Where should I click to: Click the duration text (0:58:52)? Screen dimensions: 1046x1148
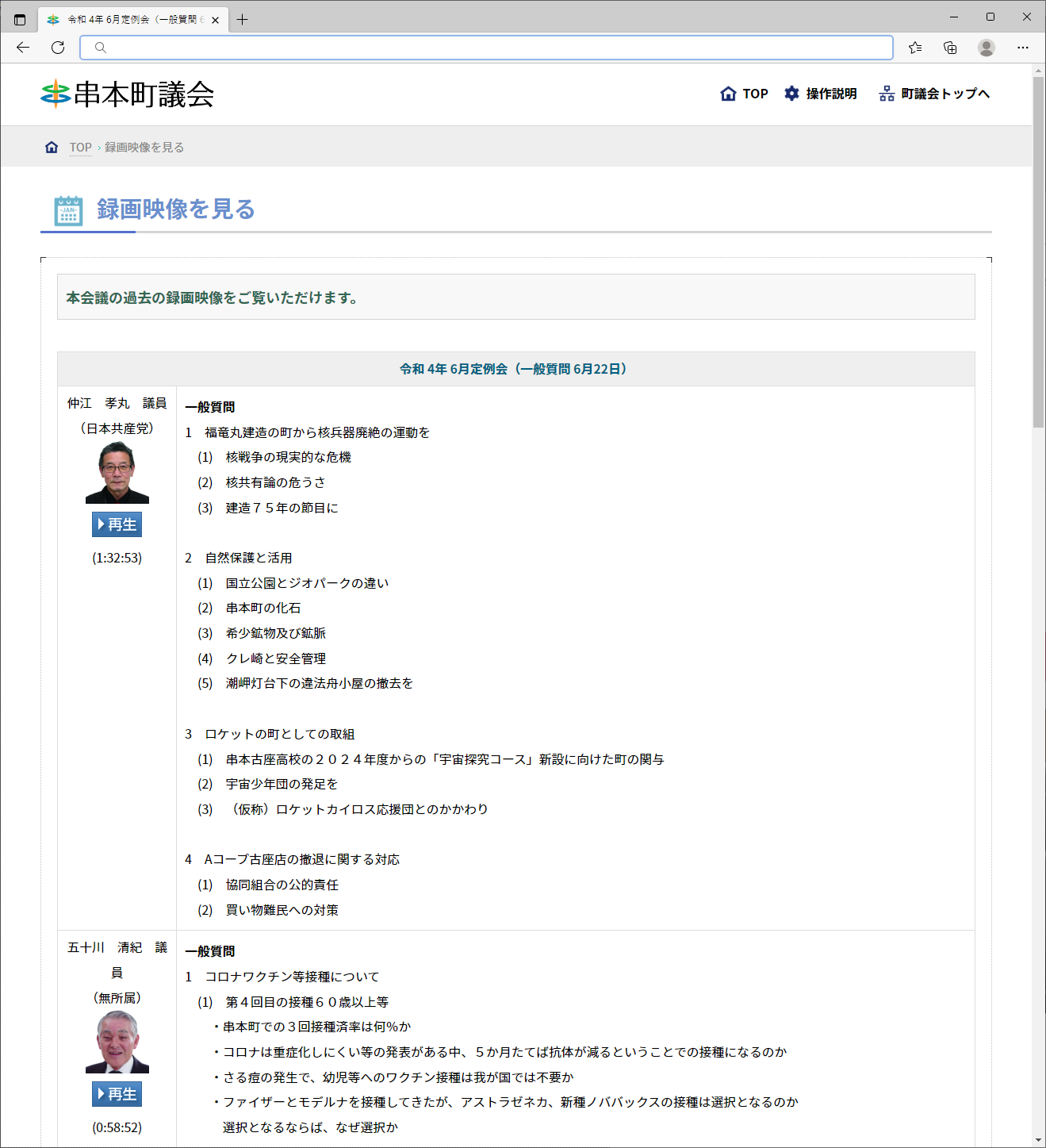pos(117,1127)
